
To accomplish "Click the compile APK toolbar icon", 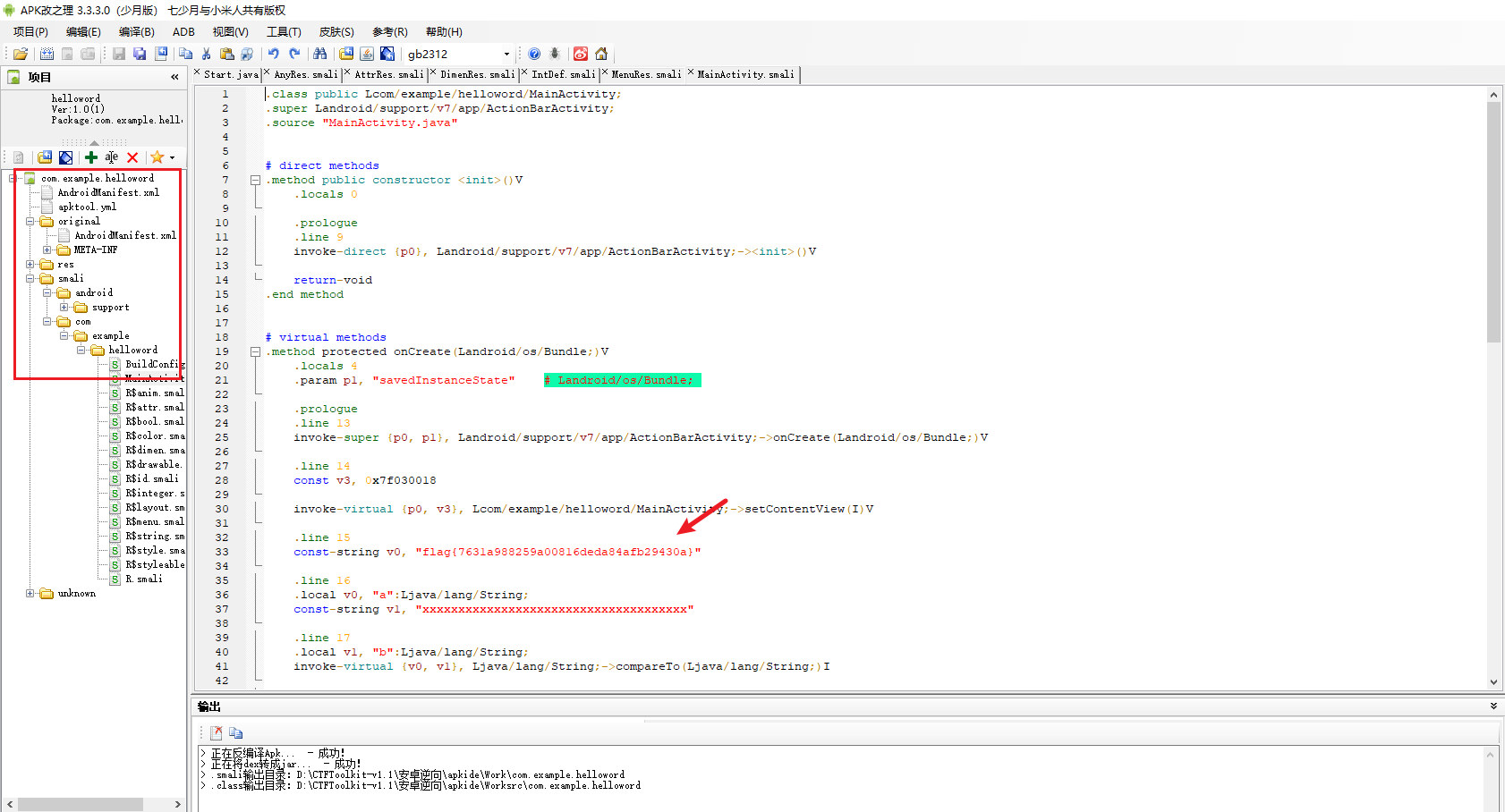I will (x=47, y=54).
